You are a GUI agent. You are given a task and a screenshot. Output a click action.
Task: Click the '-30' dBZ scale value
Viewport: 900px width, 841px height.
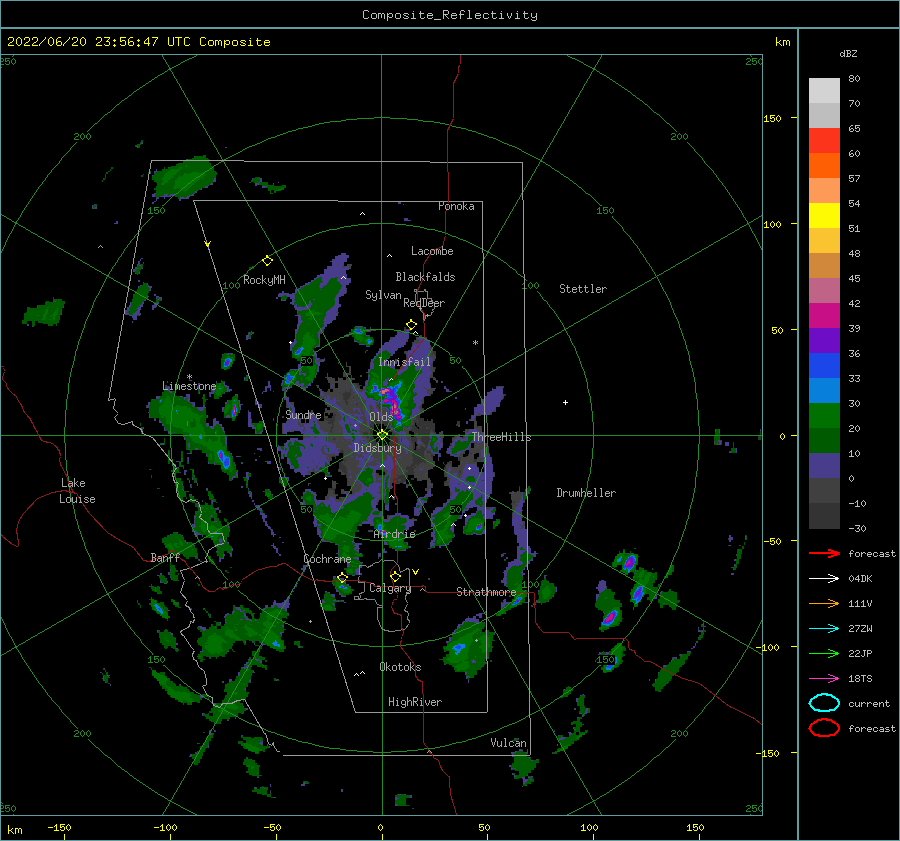tap(857, 528)
